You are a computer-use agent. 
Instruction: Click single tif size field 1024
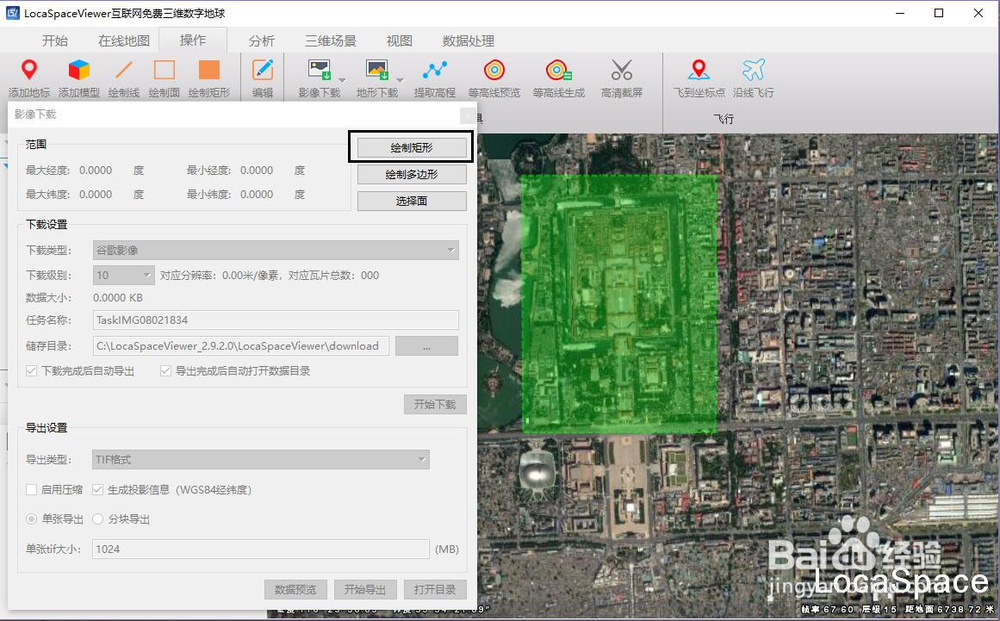[x=261, y=549]
